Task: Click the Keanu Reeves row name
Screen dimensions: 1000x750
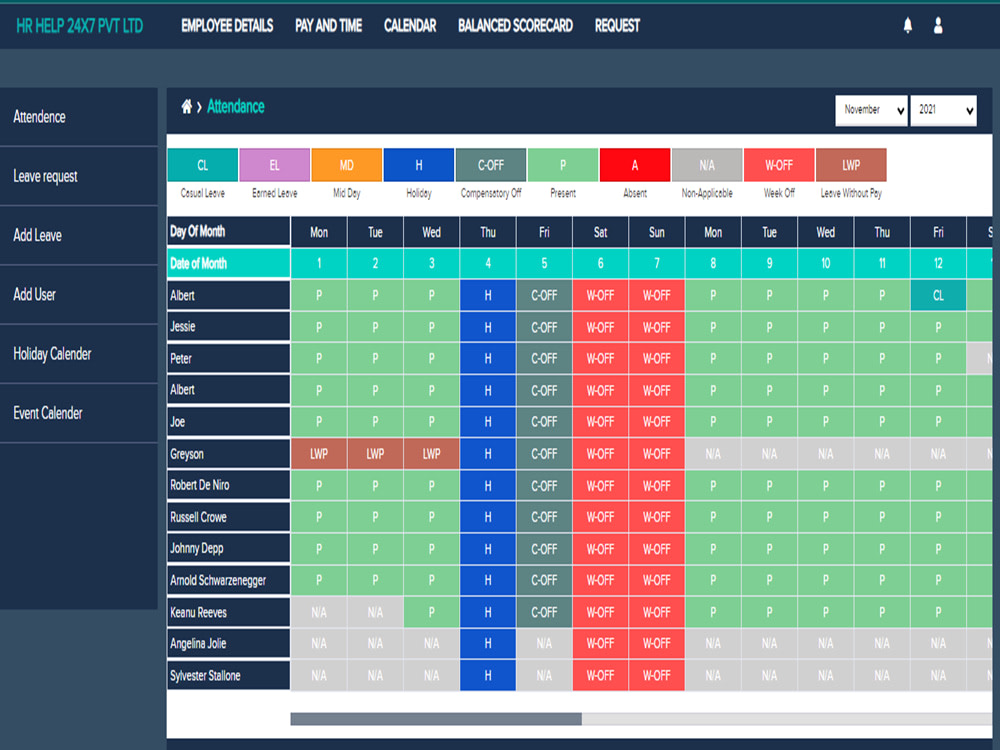Action: click(228, 612)
